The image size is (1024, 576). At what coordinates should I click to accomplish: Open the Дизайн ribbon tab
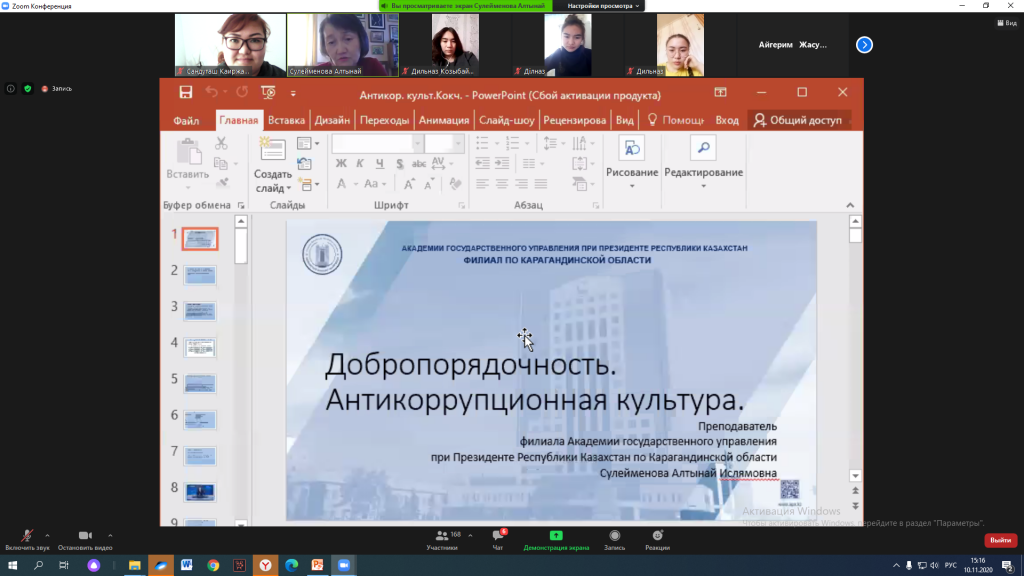(332, 120)
